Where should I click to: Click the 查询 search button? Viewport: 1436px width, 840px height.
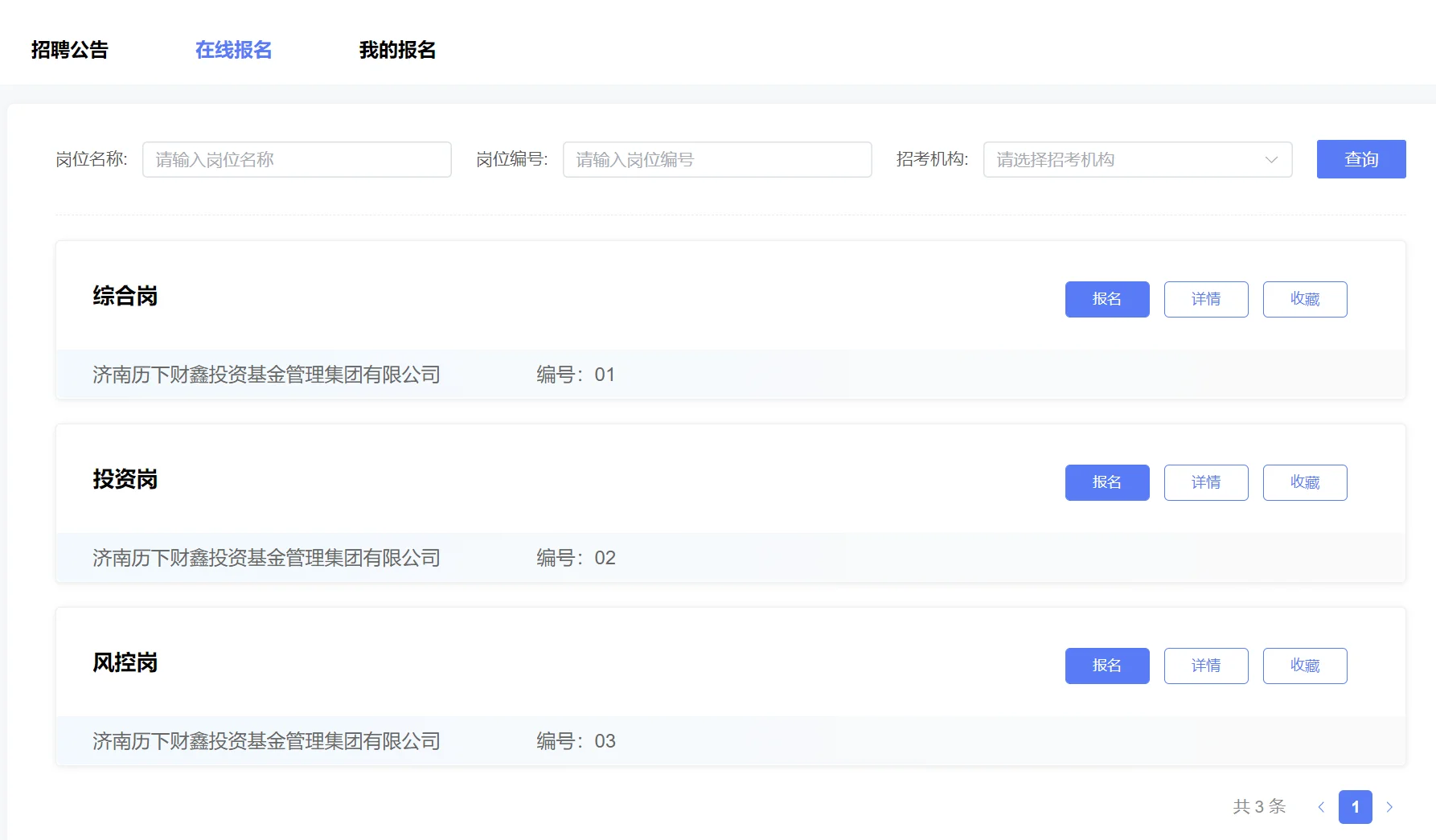point(1361,159)
